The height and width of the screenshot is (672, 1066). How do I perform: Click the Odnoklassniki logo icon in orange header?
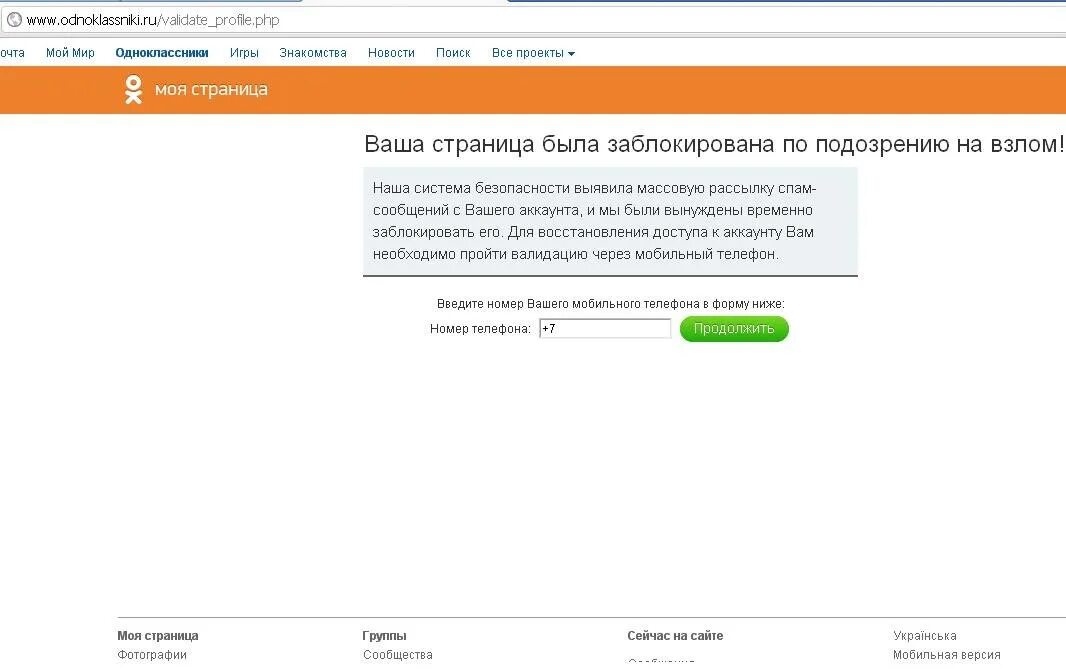tap(133, 90)
